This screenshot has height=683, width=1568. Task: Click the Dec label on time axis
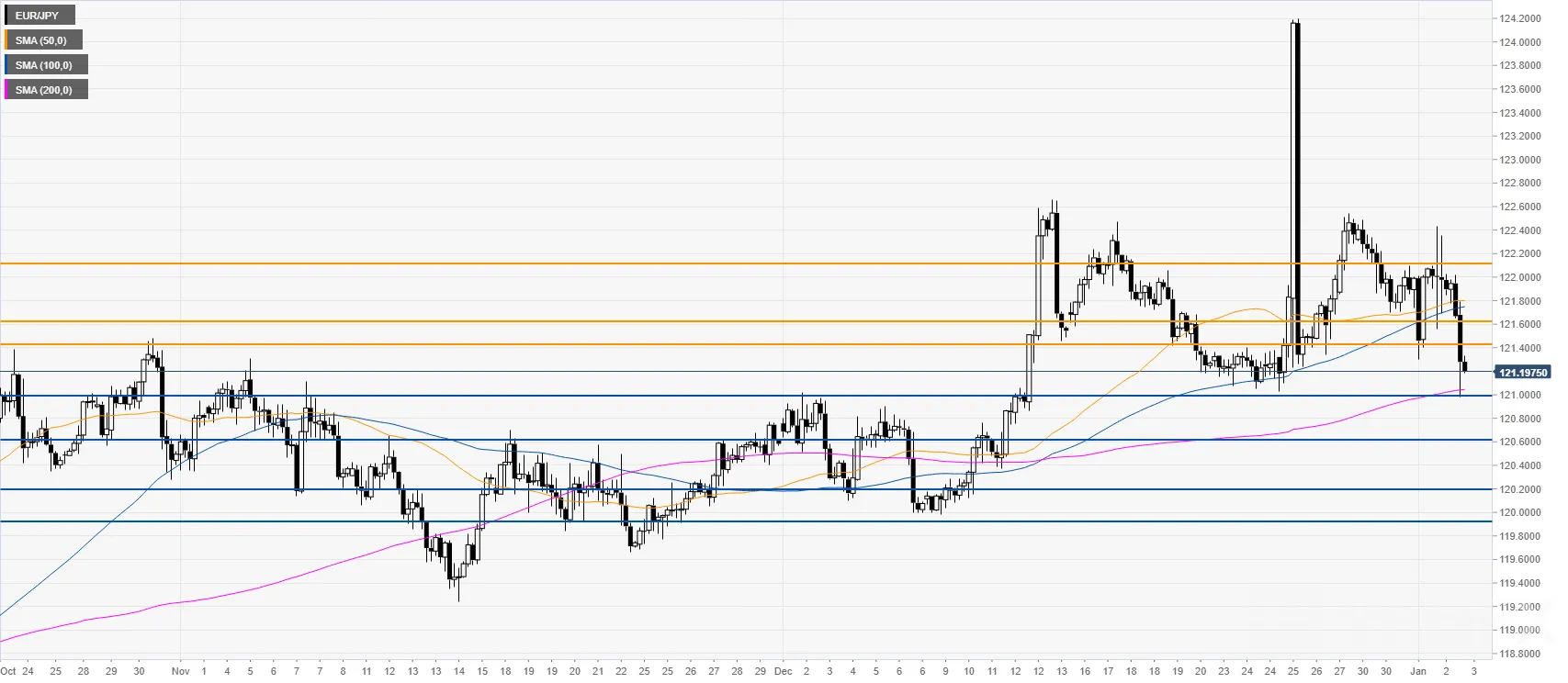(783, 671)
